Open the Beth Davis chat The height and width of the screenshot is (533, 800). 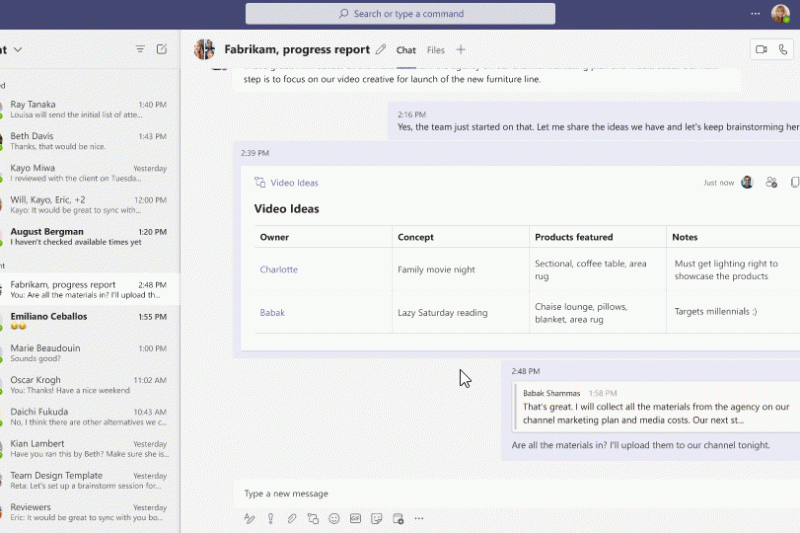coord(90,141)
